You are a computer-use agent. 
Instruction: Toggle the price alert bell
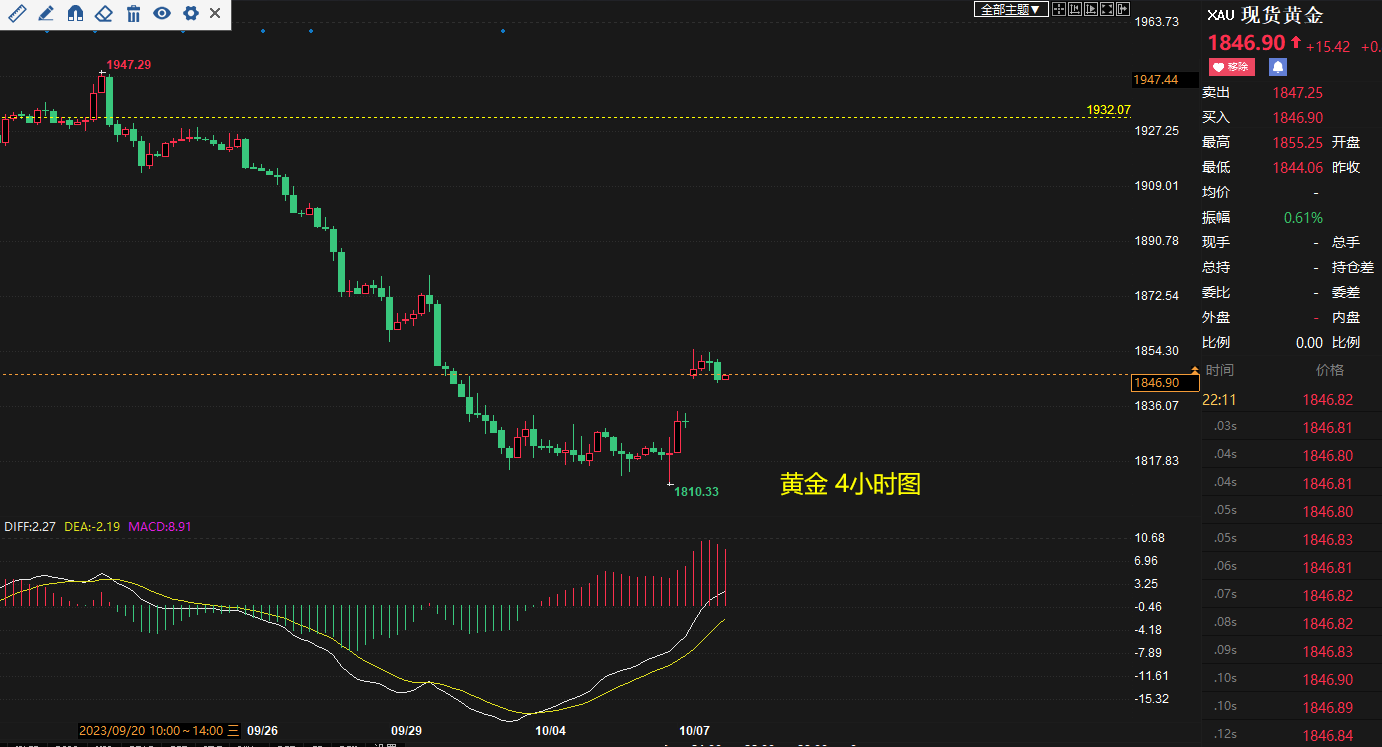pos(1277,66)
